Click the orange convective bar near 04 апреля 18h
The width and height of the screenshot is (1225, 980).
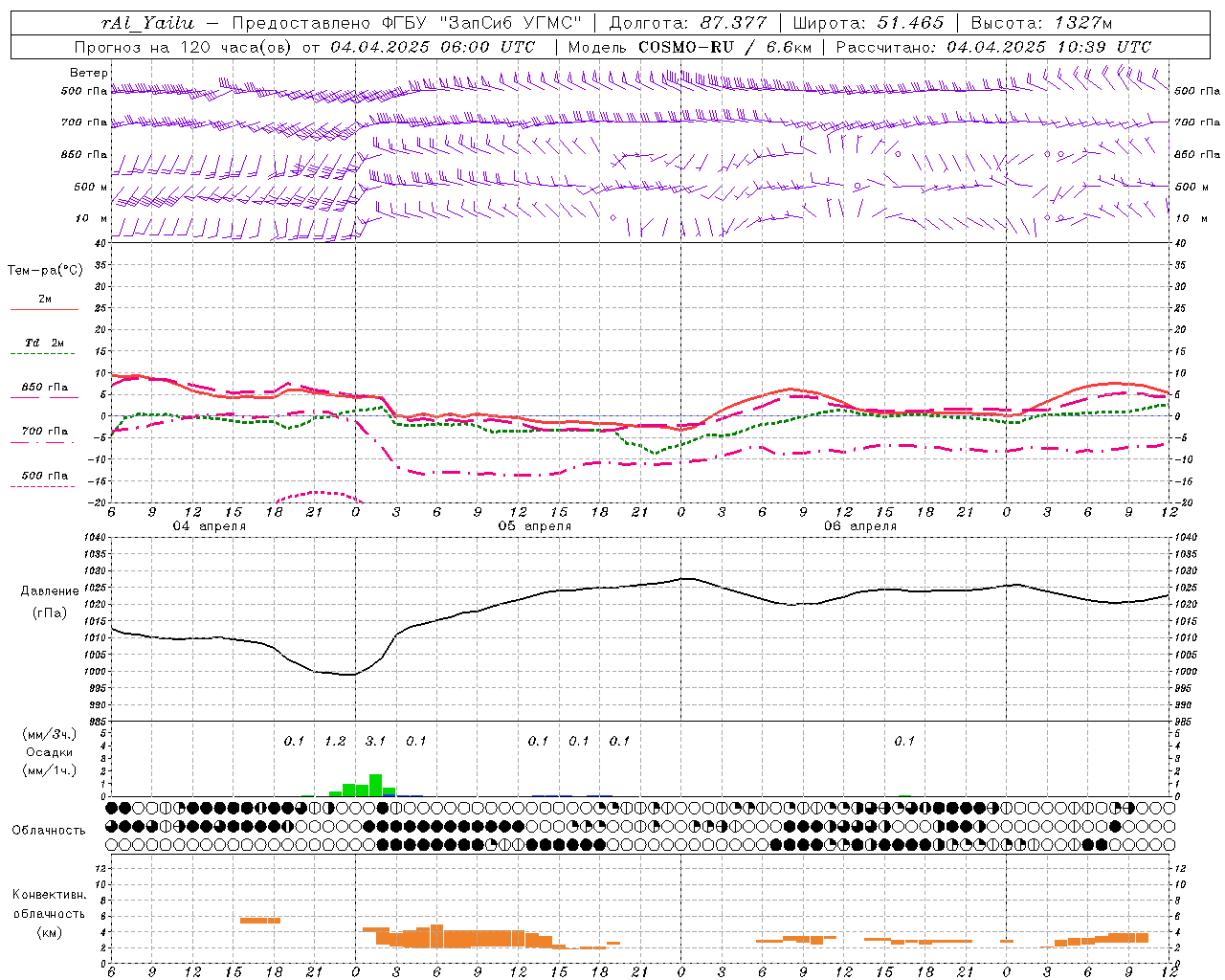click(x=260, y=921)
